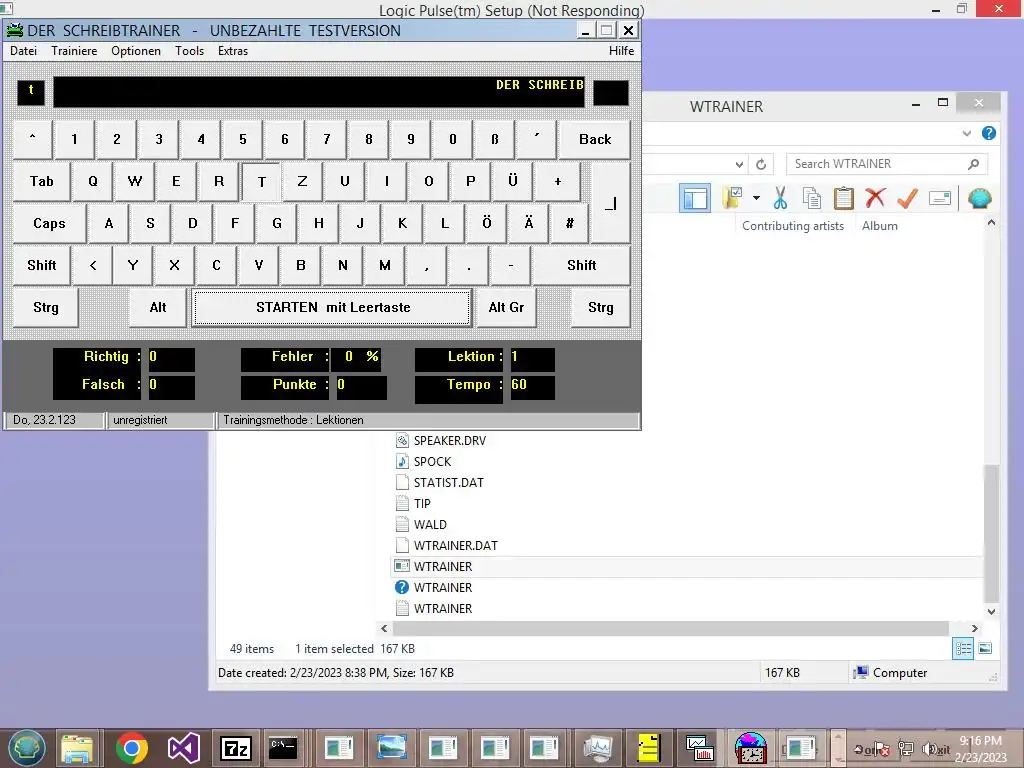
Task: Open folder options icon in WTRAINER toolbar
Action: 733,198
